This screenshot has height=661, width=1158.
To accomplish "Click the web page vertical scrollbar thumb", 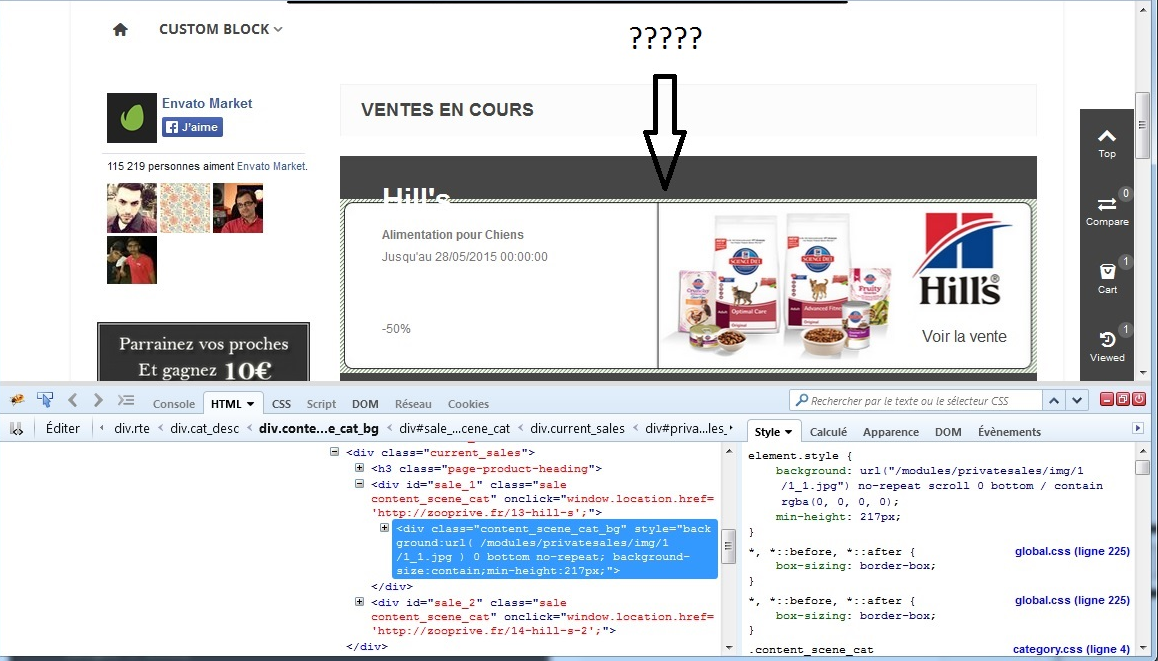I will [x=1142, y=126].
